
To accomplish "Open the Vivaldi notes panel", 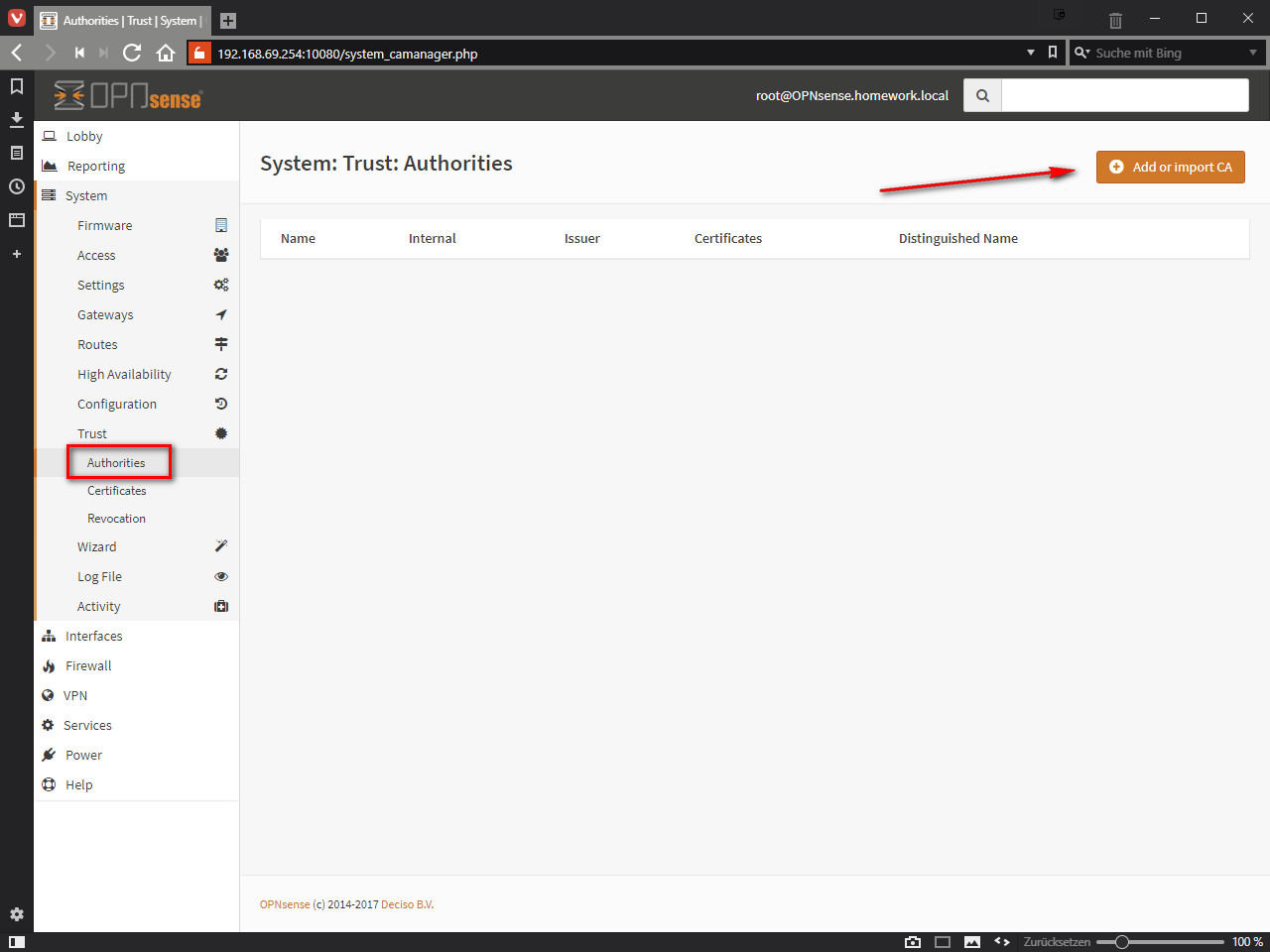I will [17, 153].
